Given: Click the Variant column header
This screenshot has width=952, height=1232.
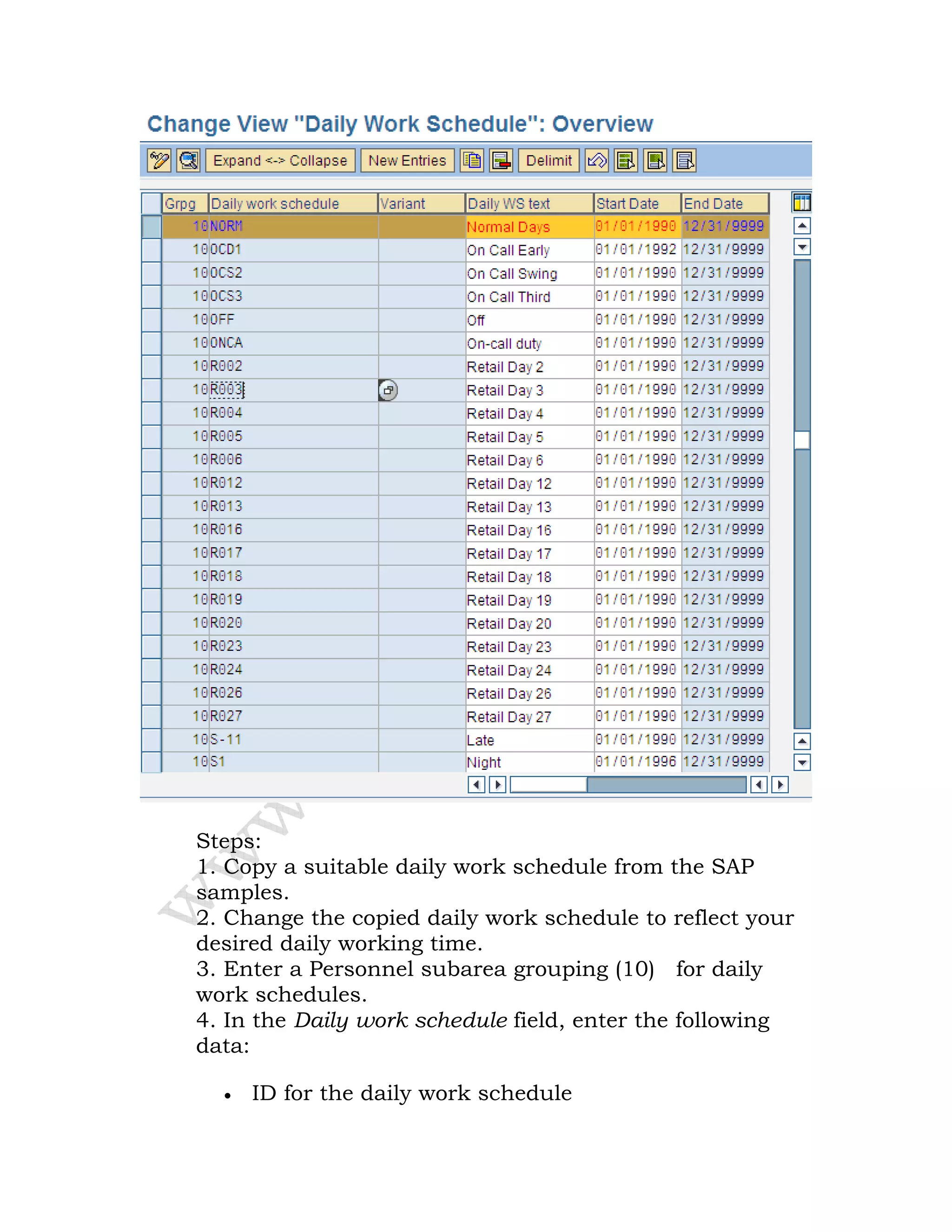Looking at the screenshot, I should (421, 204).
